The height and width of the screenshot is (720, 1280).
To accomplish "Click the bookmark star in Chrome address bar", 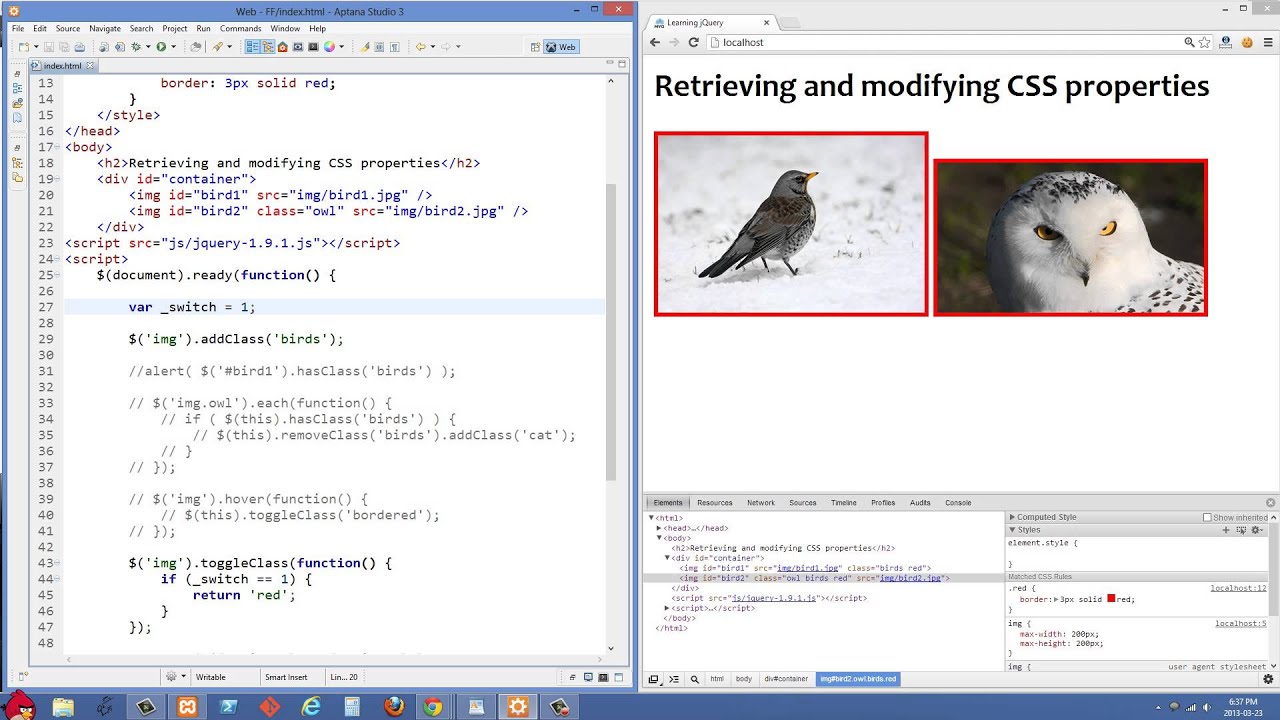I will coord(1205,42).
